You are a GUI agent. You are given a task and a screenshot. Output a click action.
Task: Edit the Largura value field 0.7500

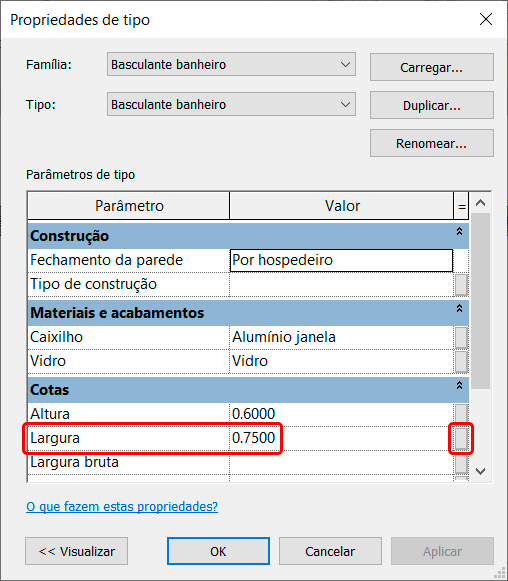pyautogui.click(x=341, y=438)
